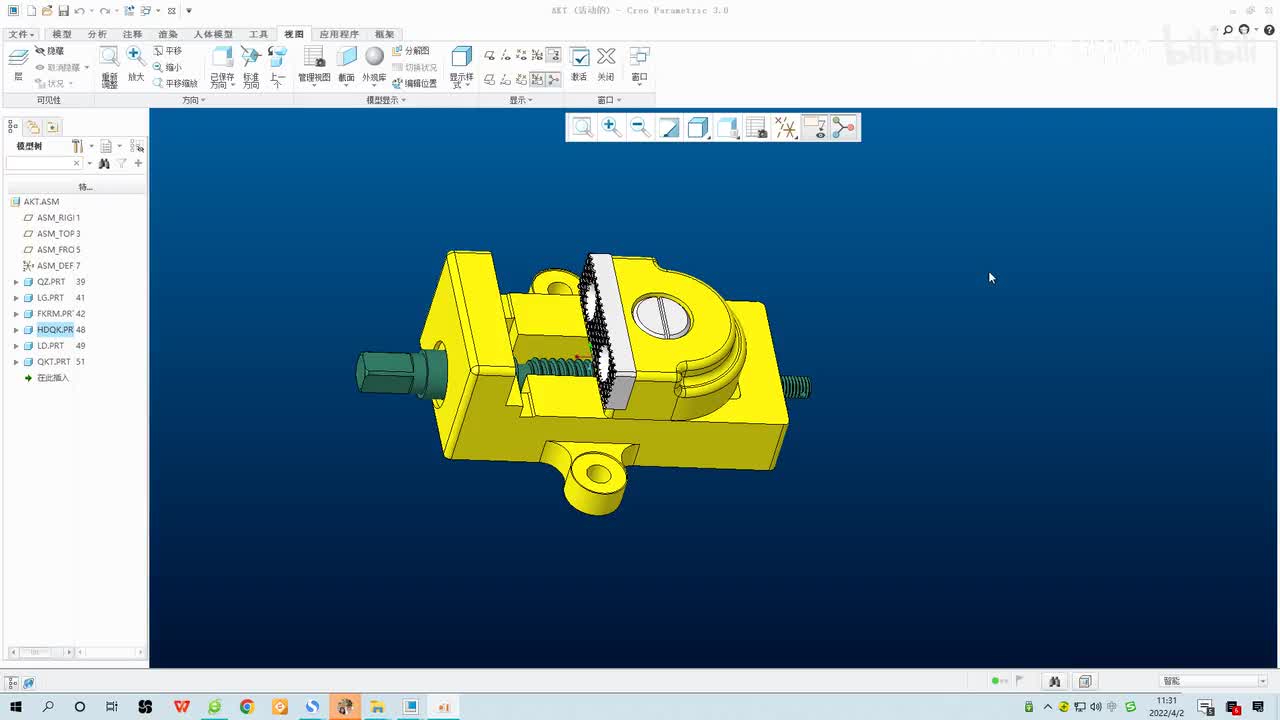
Task: Open Layers (层) tool in ribbon
Action: click(x=18, y=63)
